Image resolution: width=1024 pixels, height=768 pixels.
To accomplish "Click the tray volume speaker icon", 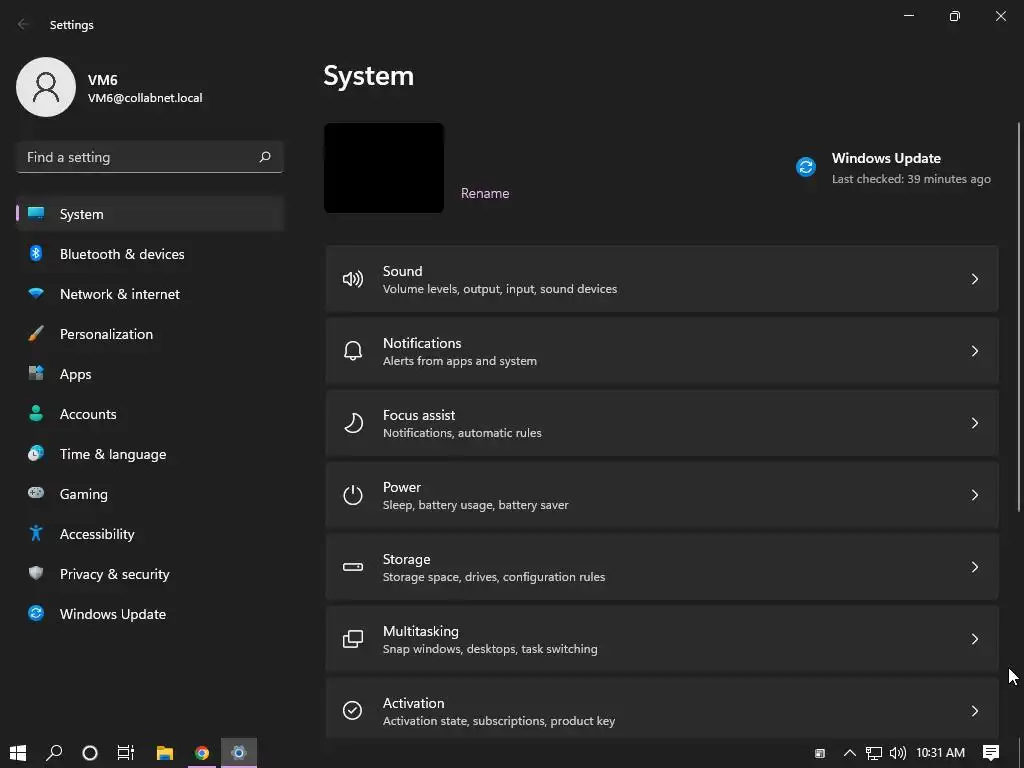I will (x=898, y=753).
